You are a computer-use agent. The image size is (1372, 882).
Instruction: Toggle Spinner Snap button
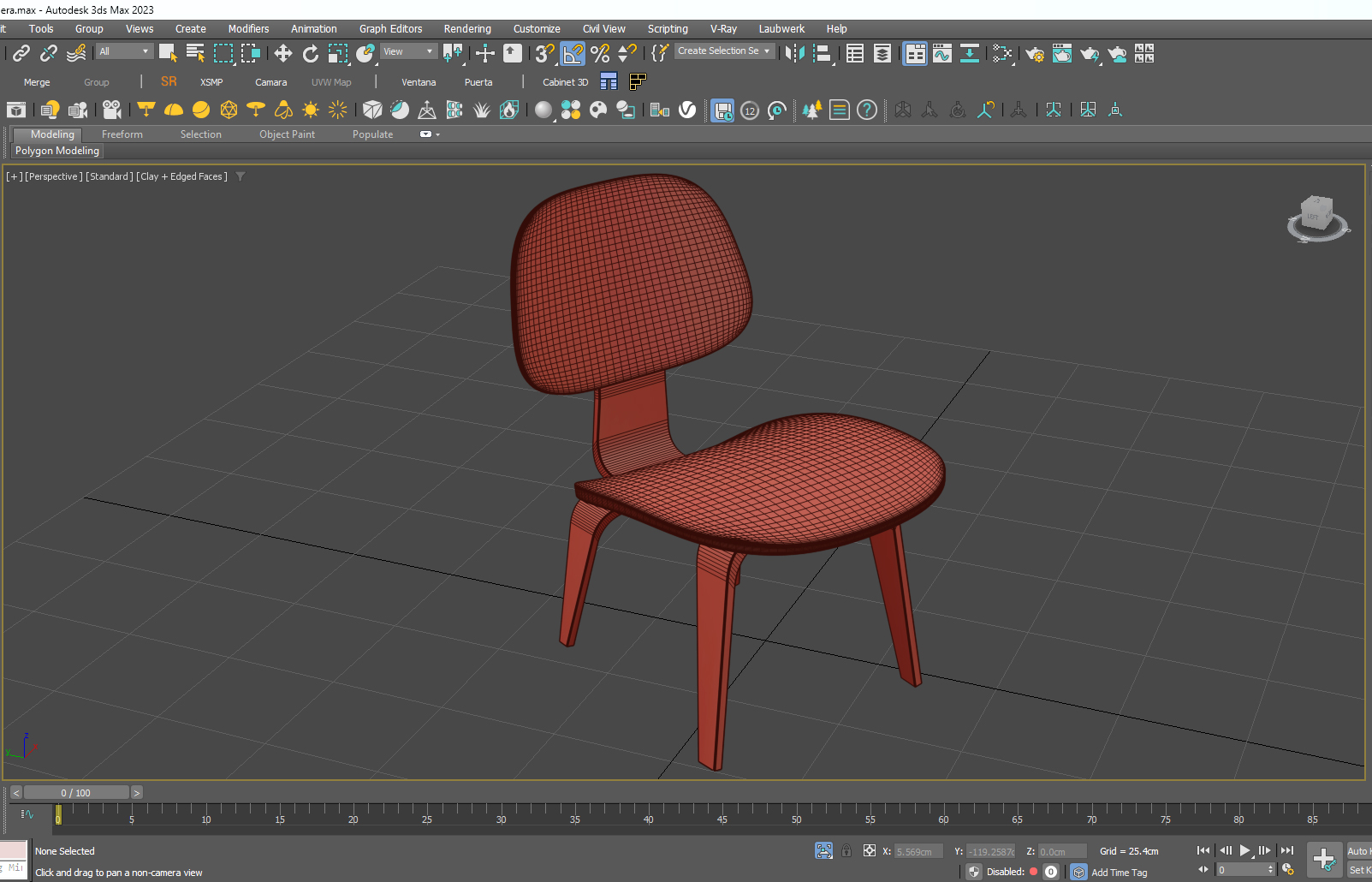point(627,53)
